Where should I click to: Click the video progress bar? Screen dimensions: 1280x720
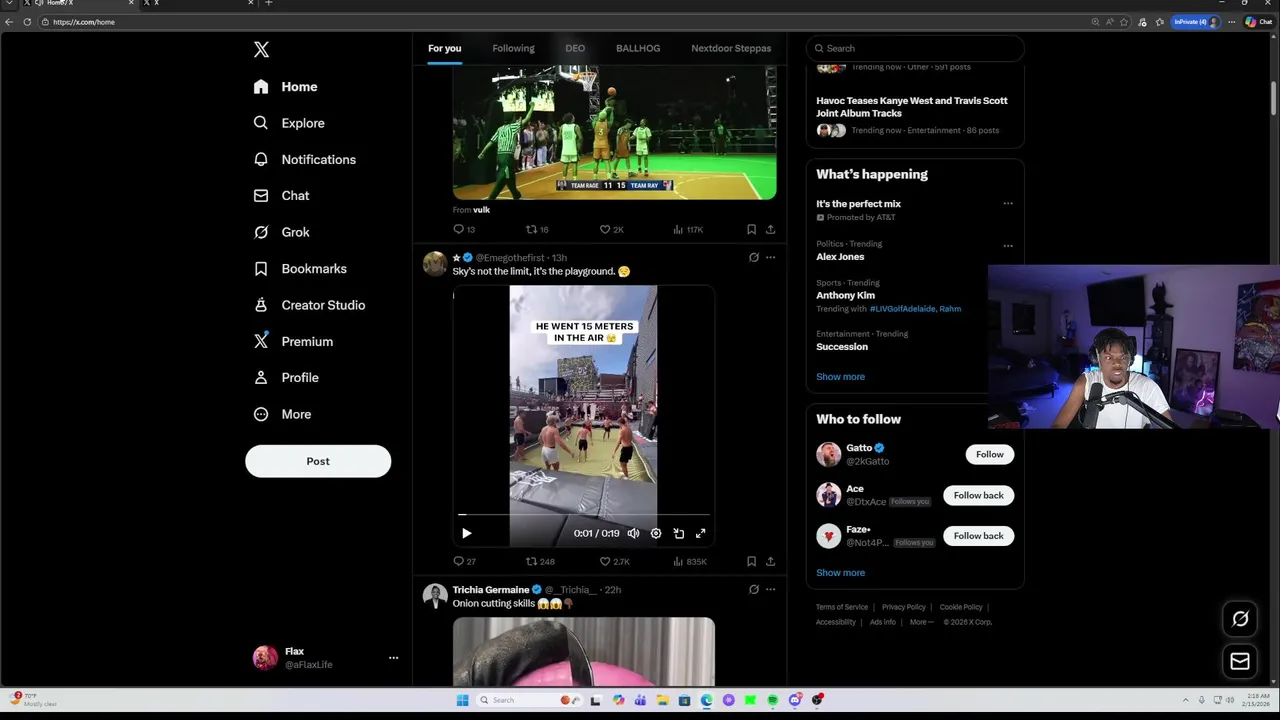(x=584, y=515)
